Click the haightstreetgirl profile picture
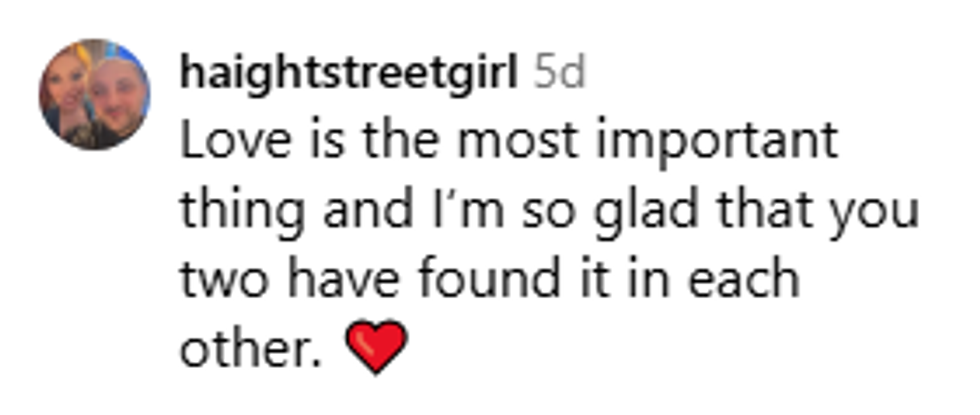Screen dimensions: 980x415 pos(94,95)
